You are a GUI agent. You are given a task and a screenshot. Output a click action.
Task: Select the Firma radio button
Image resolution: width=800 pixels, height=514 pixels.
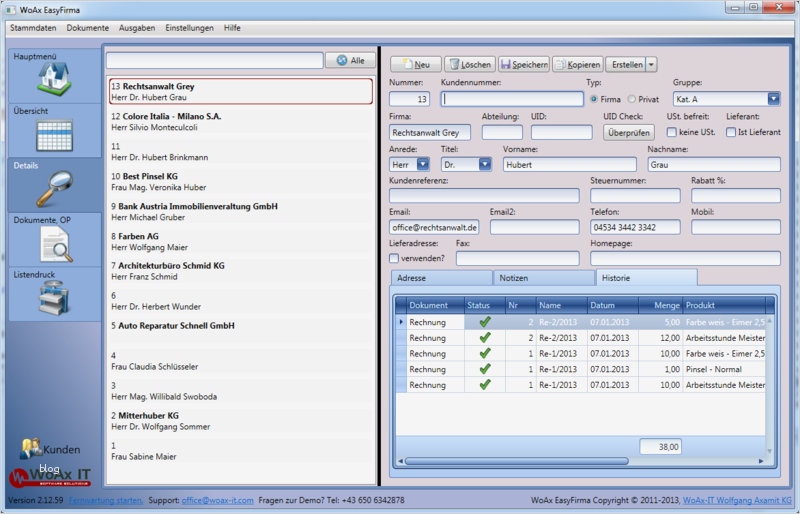pos(594,99)
